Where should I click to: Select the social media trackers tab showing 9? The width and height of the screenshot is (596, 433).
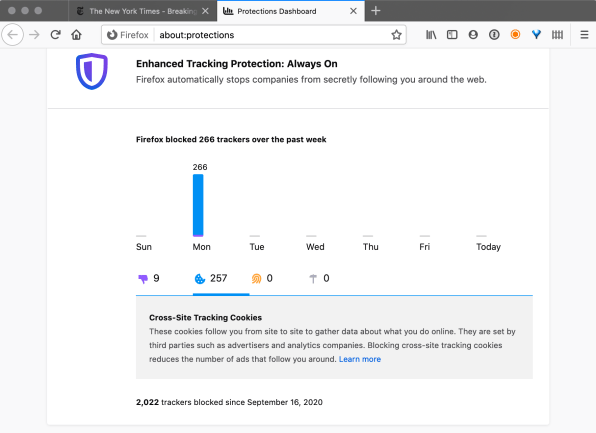149,279
